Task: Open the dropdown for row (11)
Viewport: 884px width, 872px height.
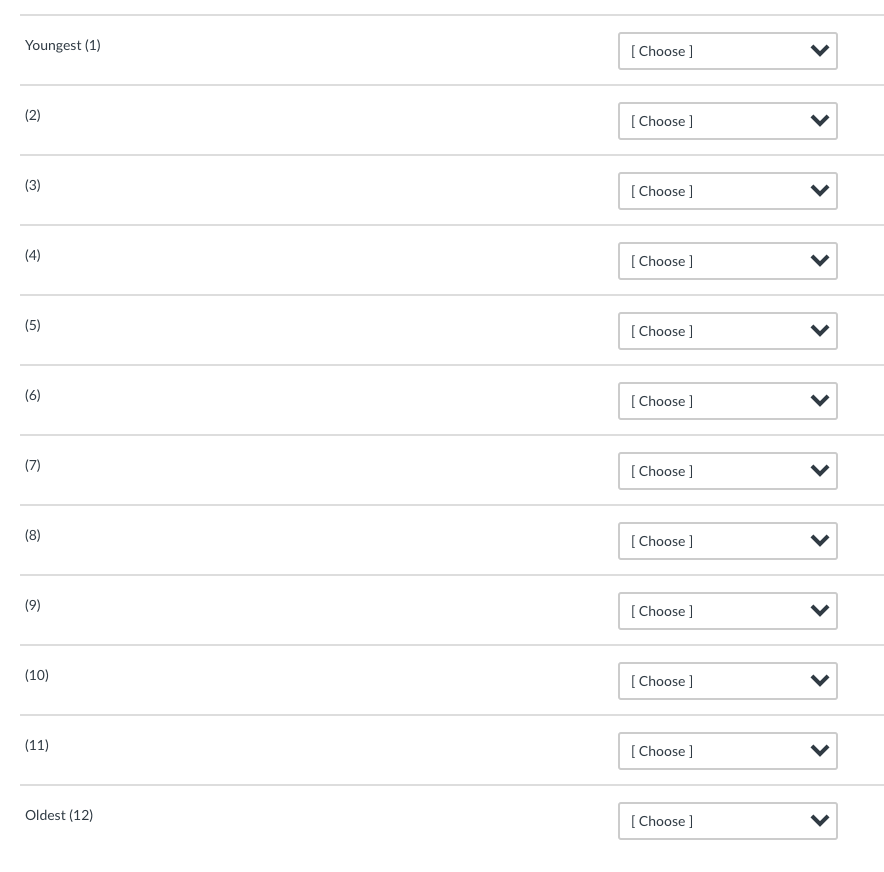Action: coord(727,751)
